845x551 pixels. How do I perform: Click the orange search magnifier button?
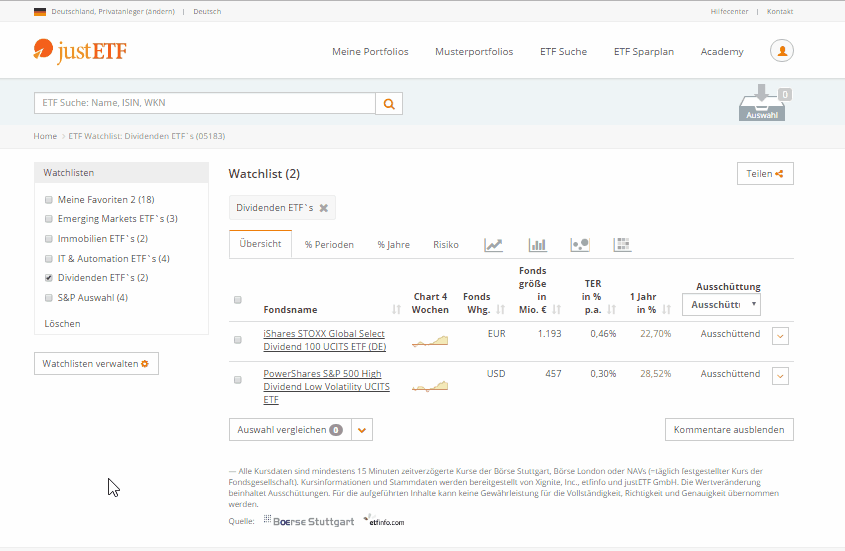[389, 103]
